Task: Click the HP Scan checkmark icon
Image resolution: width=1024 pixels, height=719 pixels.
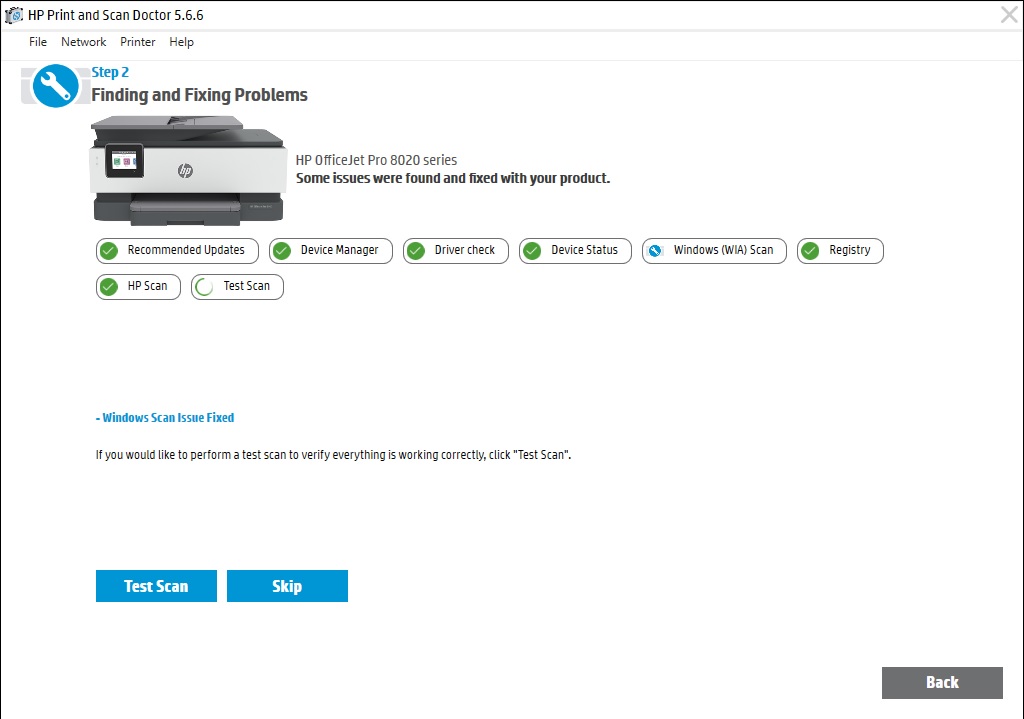Action: click(107, 287)
